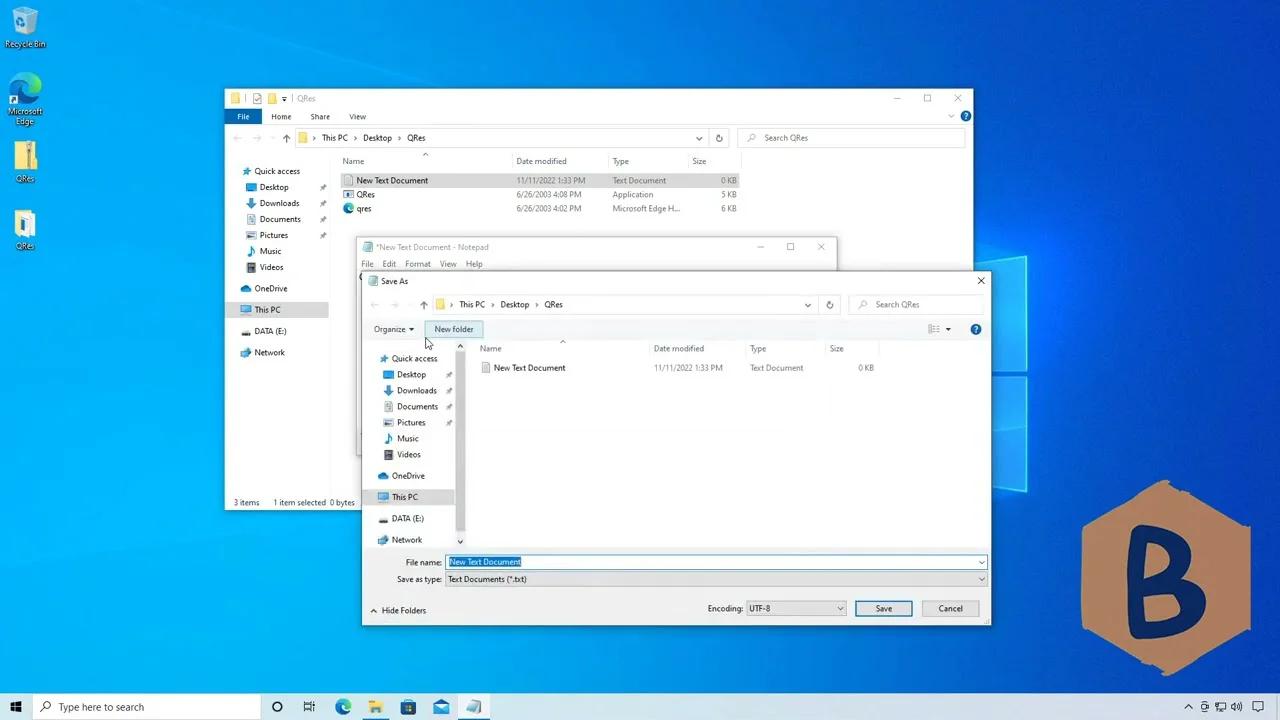Select the QRes application in the file list
This screenshot has height=720, width=1280.
[x=366, y=194]
